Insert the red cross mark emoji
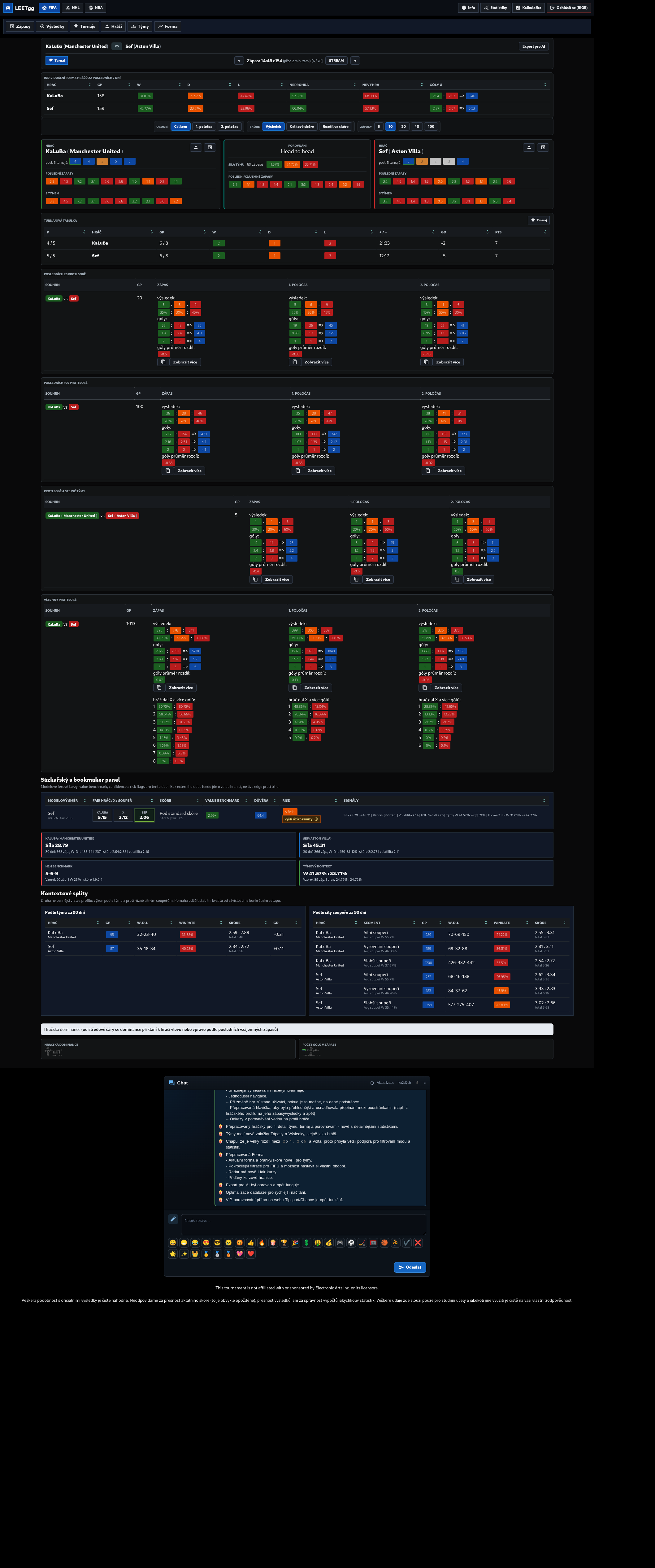This screenshot has width=655, height=1568. point(418,1243)
